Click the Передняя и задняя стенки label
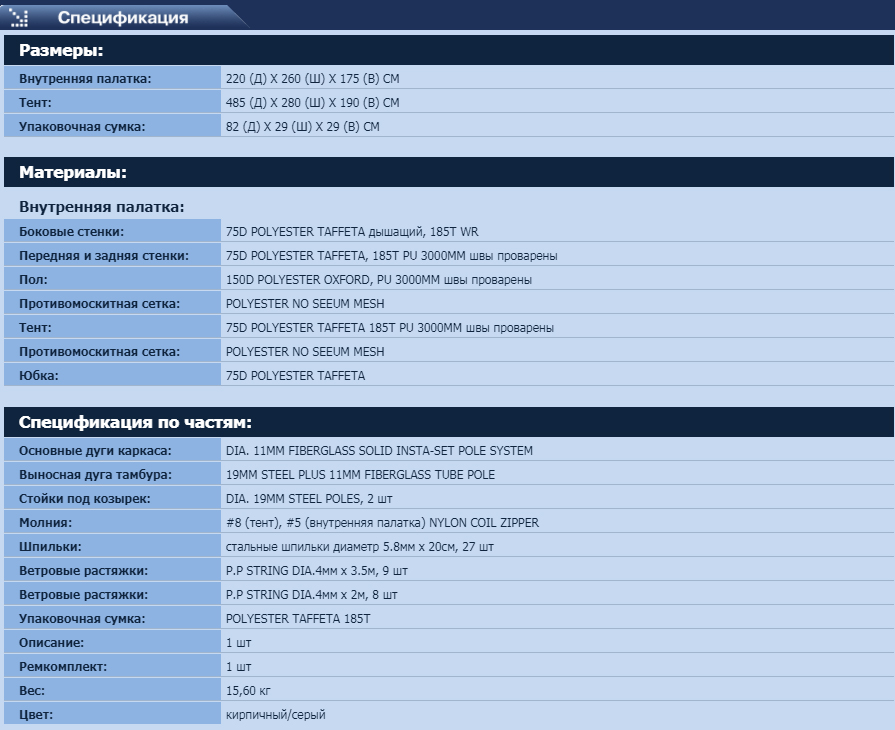This screenshot has height=730, width=895. 104,256
